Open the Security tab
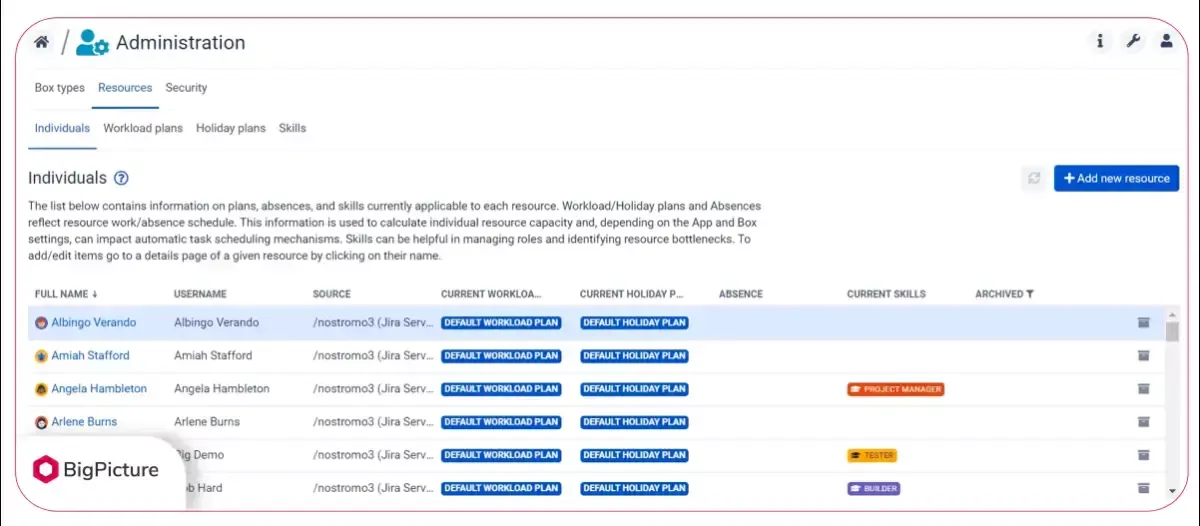This screenshot has width=1200, height=526. pos(186,88)
